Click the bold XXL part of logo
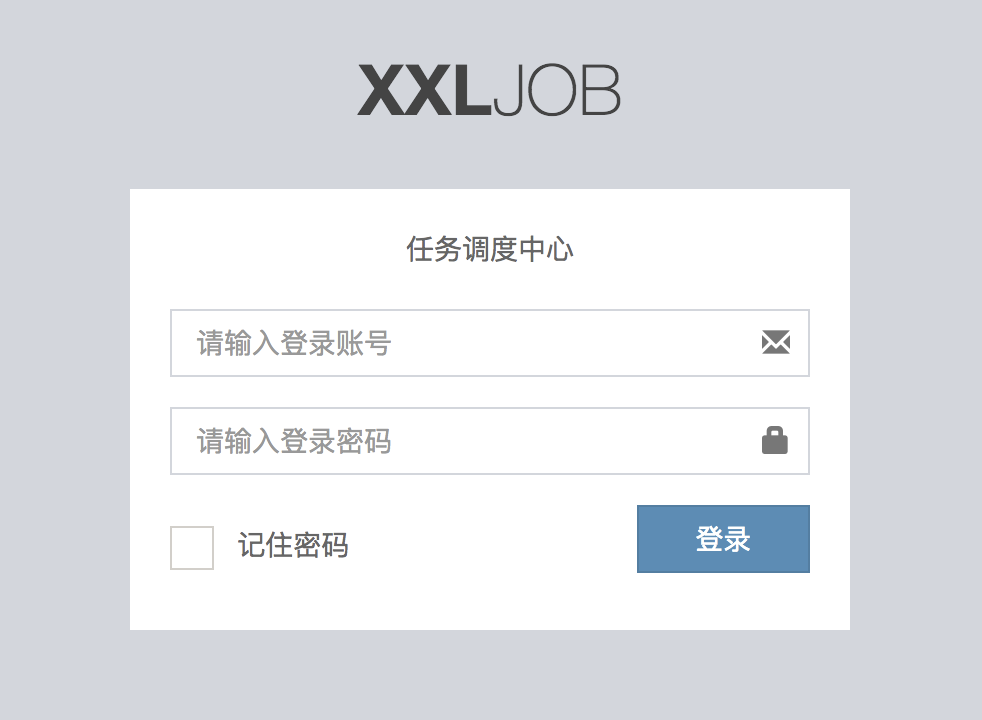This screenshot has width=982, height=720. pos(423,91)
